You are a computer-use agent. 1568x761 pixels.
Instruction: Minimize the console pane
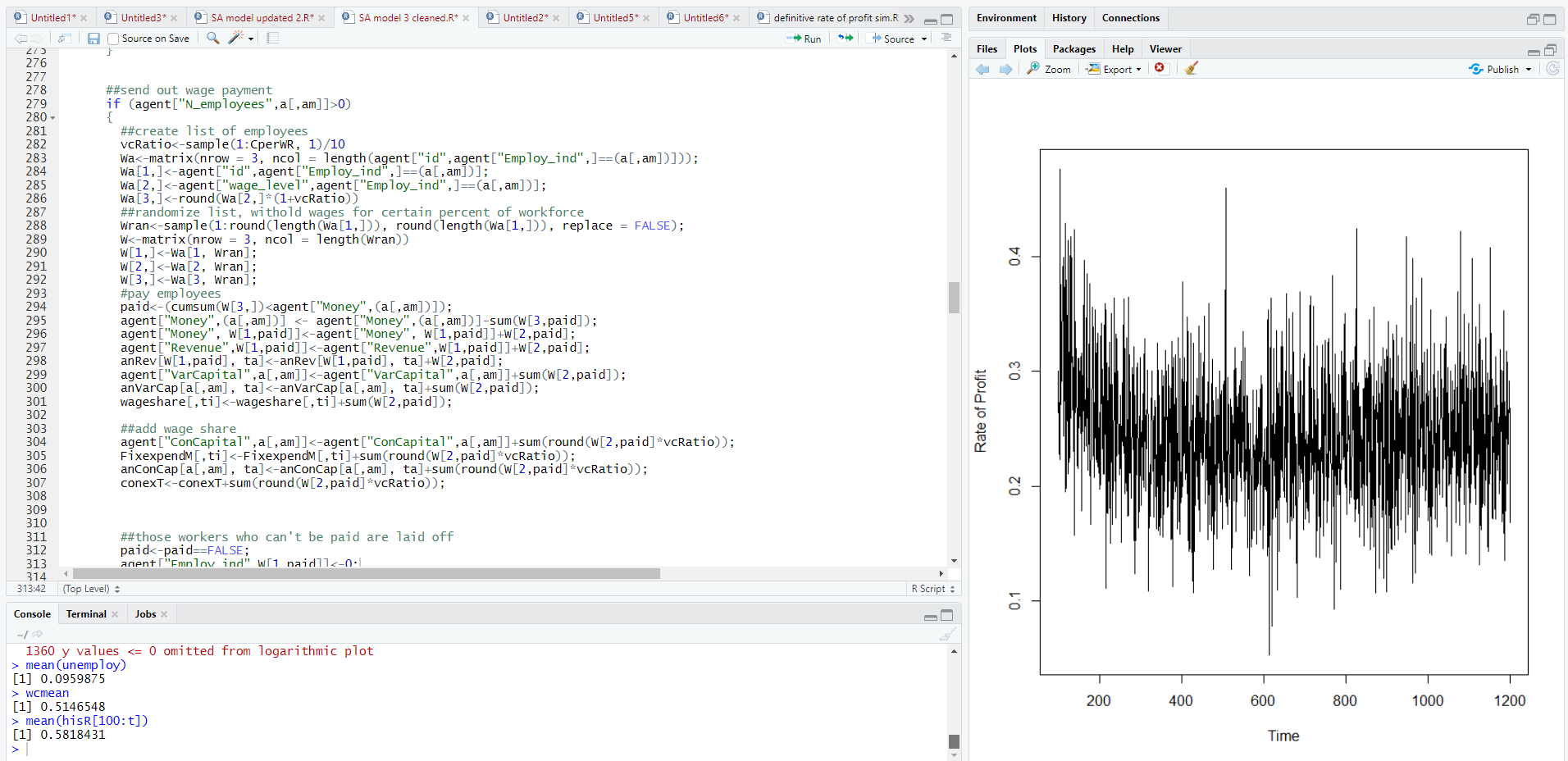pos(931,616)
